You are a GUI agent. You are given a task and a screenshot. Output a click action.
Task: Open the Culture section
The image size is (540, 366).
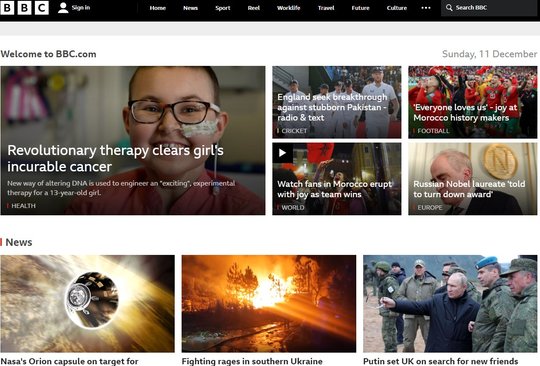click(x=397, y=8)
